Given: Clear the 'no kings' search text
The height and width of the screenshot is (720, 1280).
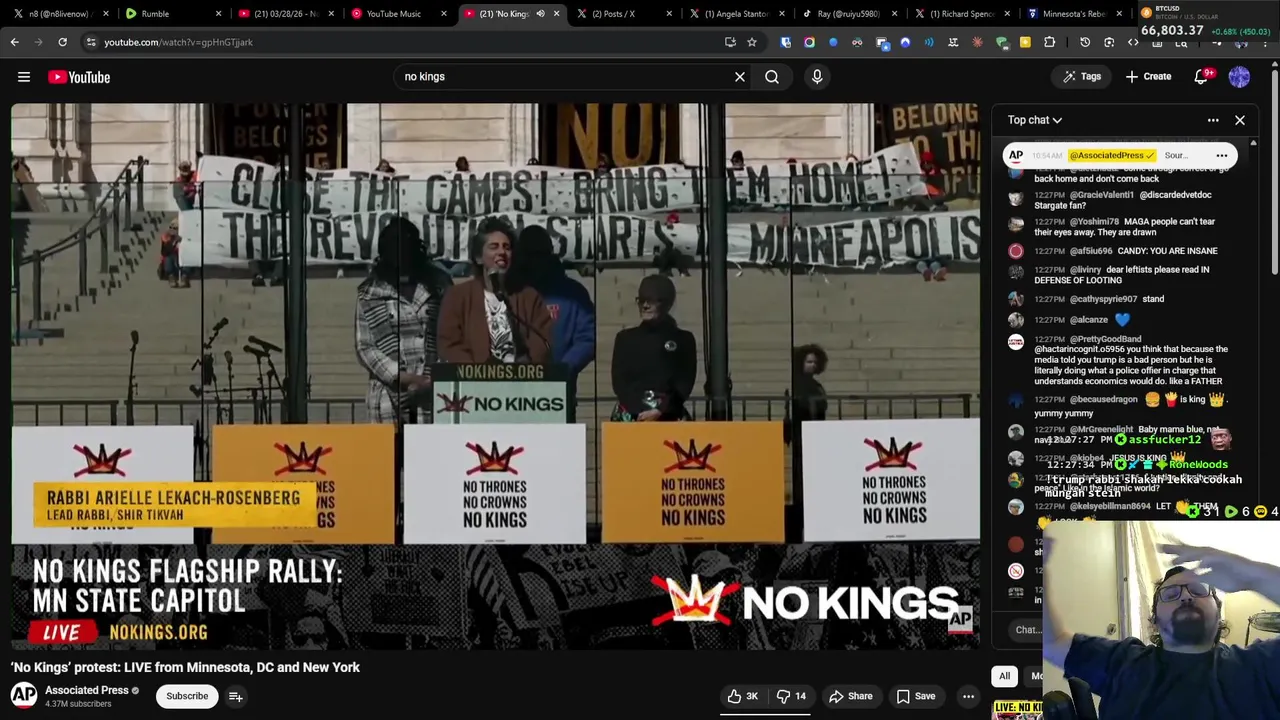Looking at the screenshot, I should (740, 77).
